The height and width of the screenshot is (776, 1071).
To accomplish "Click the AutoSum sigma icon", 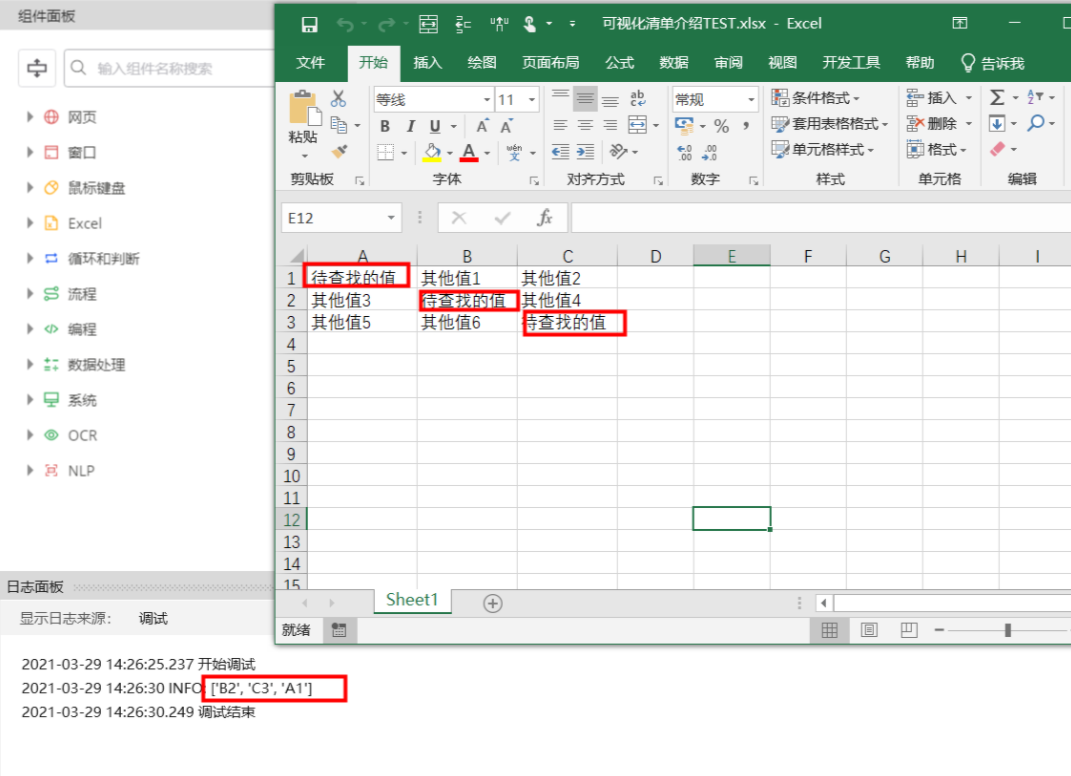I will (x=997, y=98).
